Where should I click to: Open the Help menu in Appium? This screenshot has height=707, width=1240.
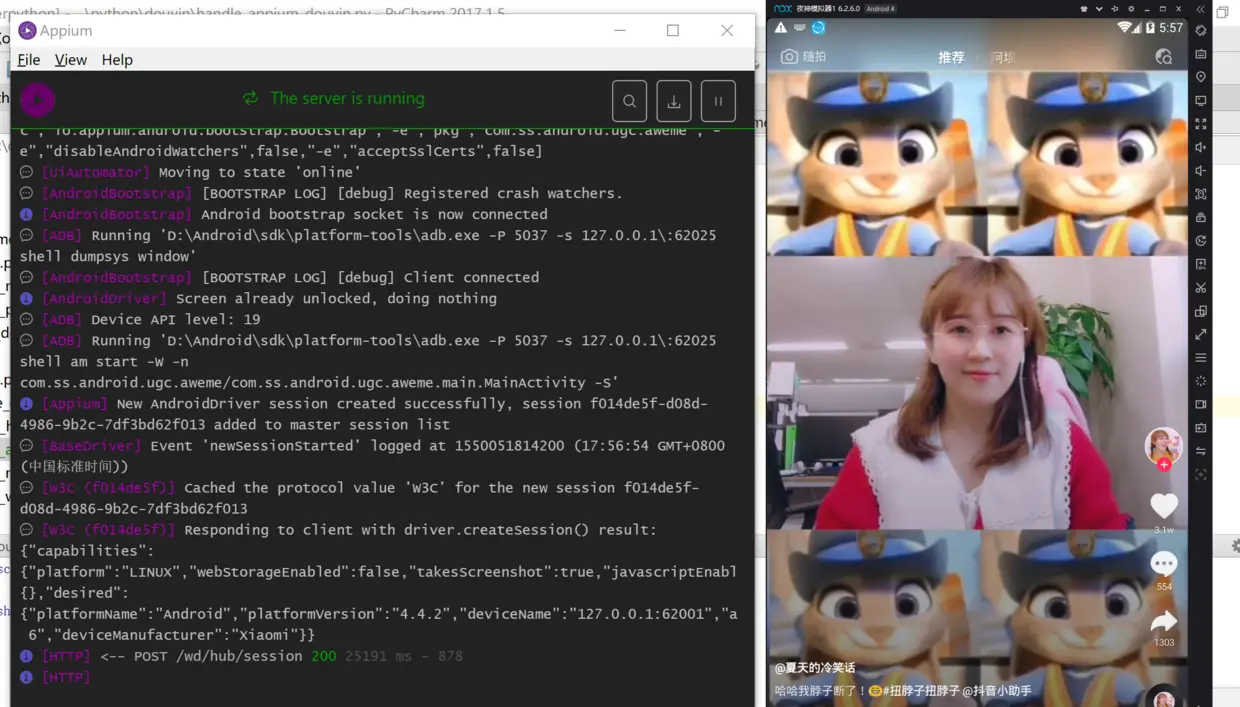coord(117,60)
